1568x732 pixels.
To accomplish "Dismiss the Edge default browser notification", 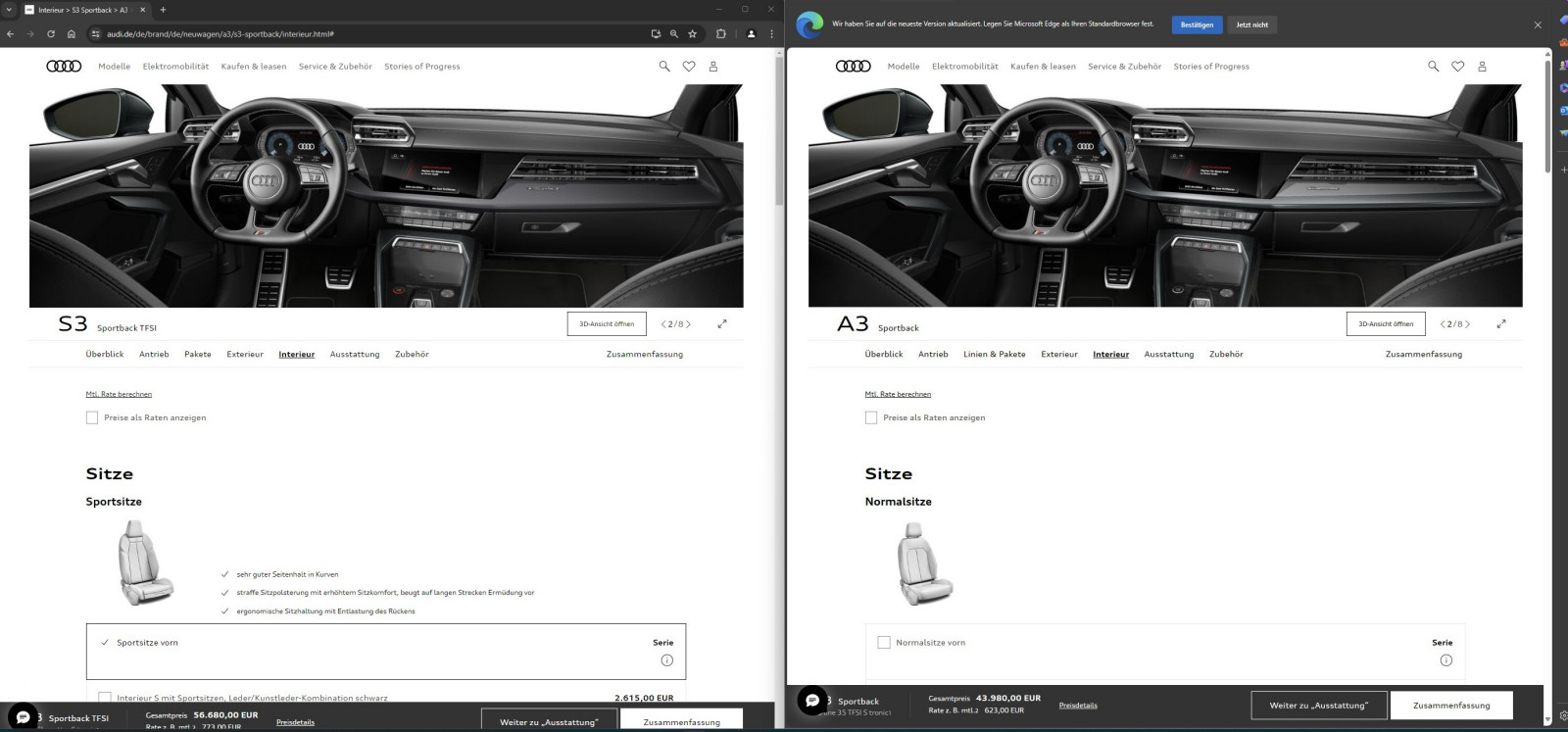I will coord(1538,24).
